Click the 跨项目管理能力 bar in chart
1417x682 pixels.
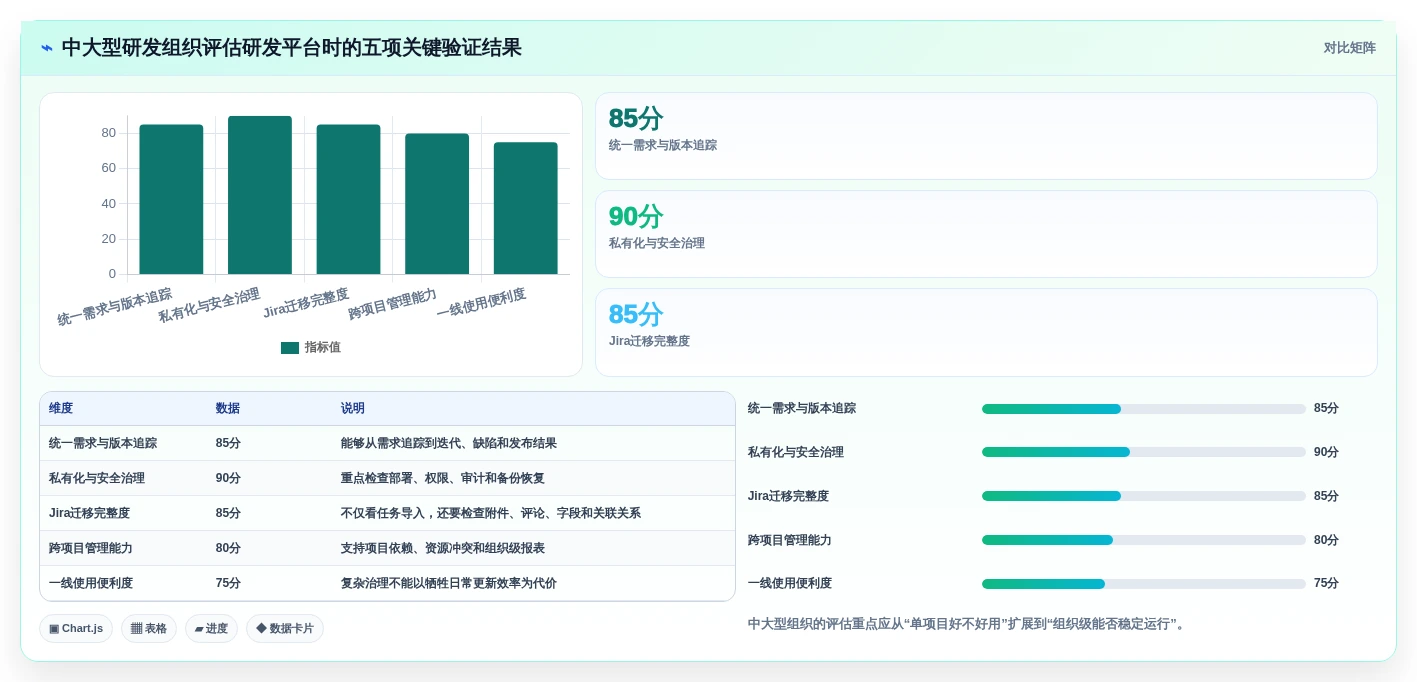(437, 204)
